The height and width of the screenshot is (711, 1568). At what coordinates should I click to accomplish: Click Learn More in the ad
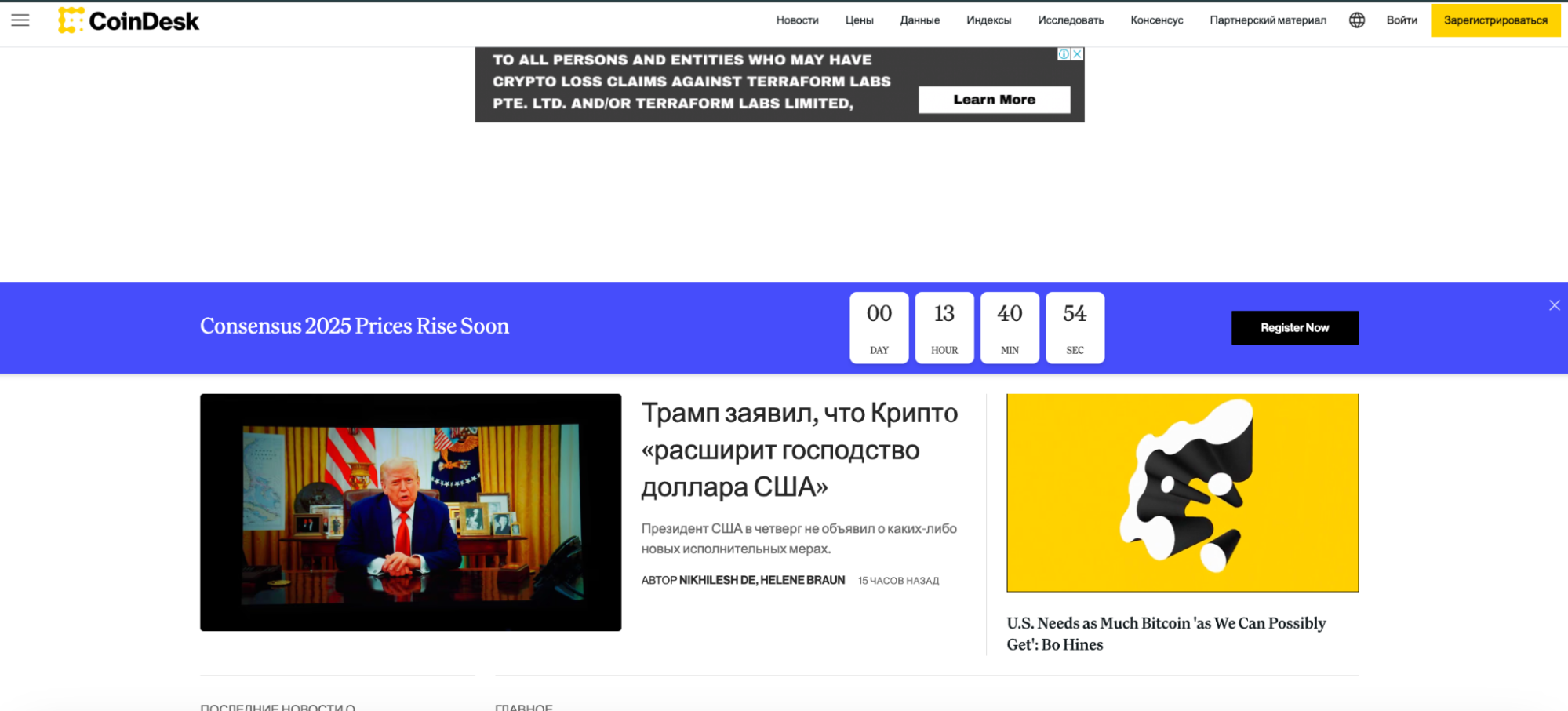(x=994, y=100)
